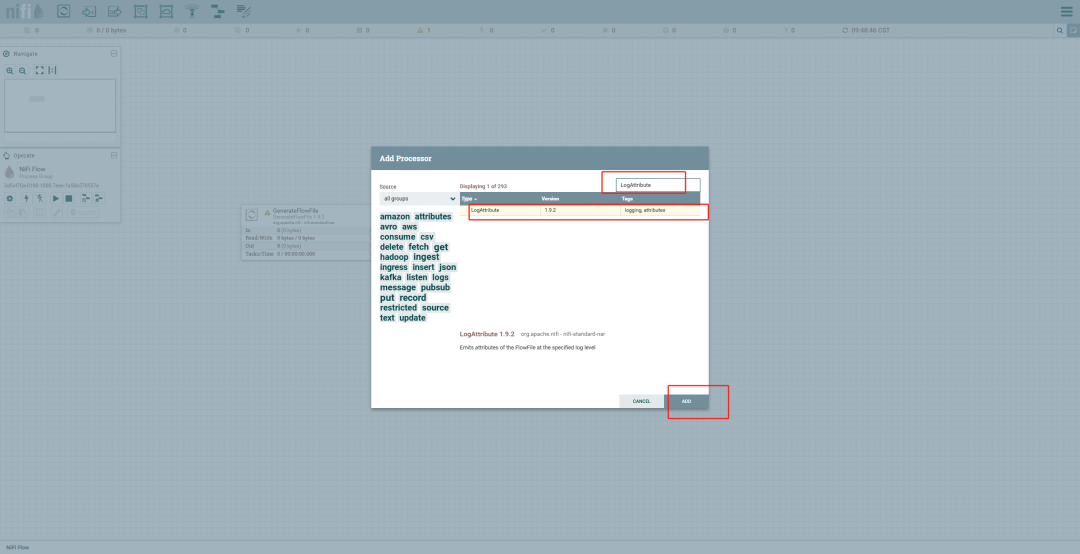Click the 'NiFi Flow' breadcrumb at bottom

[x=18, y=548]
